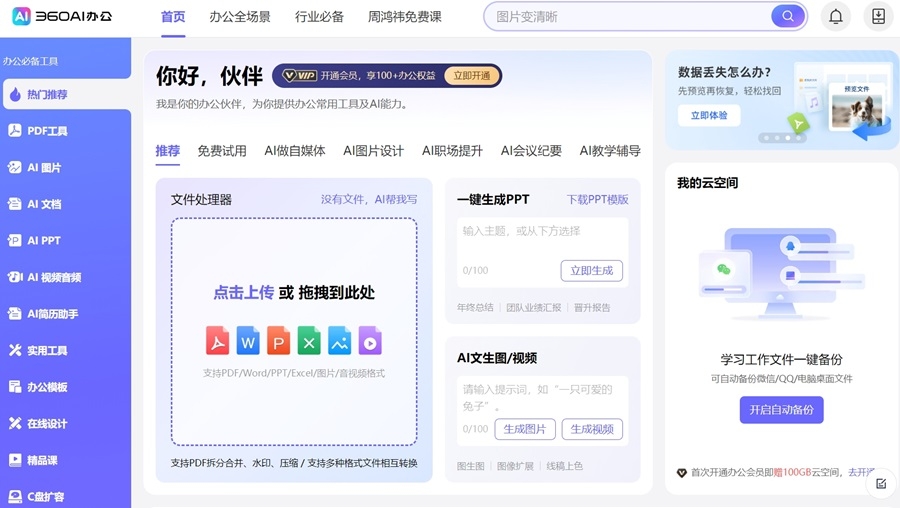The width and height of the screenshot is (900, 508).
Task: Click the 立即开通 VIP button
Action: pyautogui.click(x=472, y=76)
